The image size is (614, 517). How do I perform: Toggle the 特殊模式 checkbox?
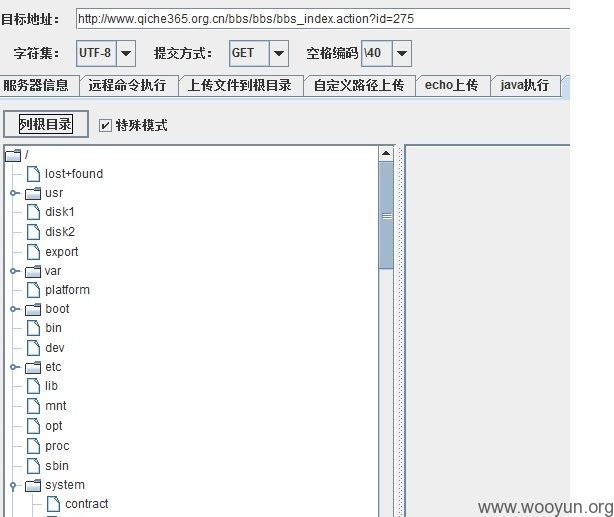coord(105,125)
